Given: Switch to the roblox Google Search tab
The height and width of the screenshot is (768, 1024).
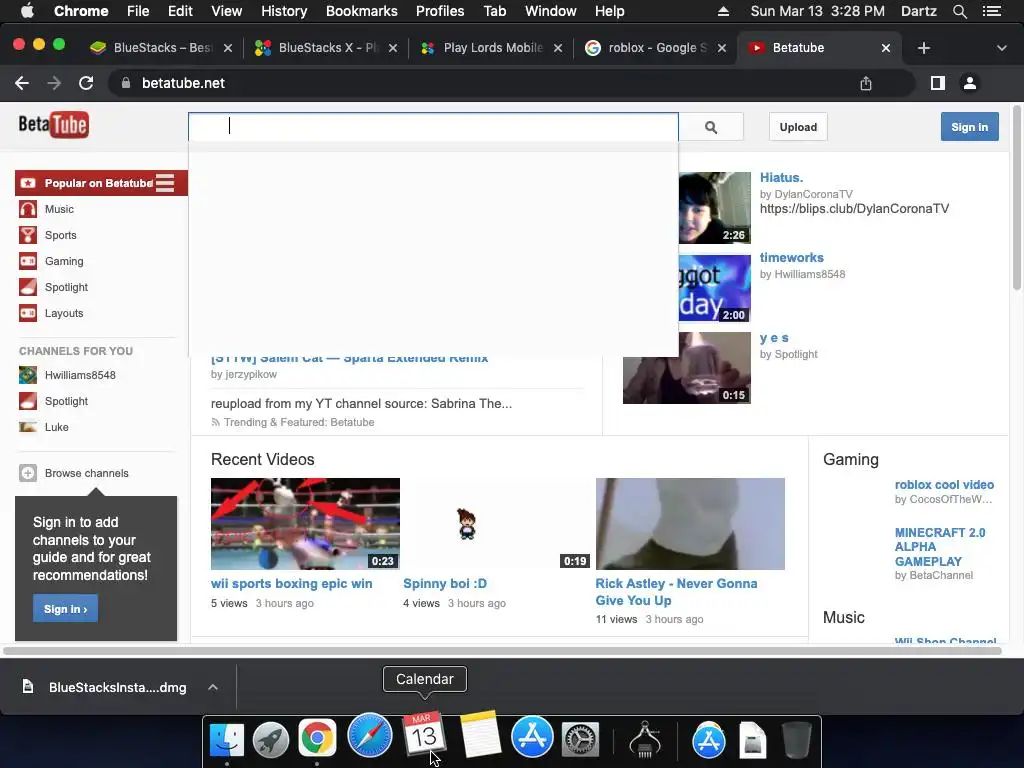Looking at the screenshot, I should (x=656, y=48).
